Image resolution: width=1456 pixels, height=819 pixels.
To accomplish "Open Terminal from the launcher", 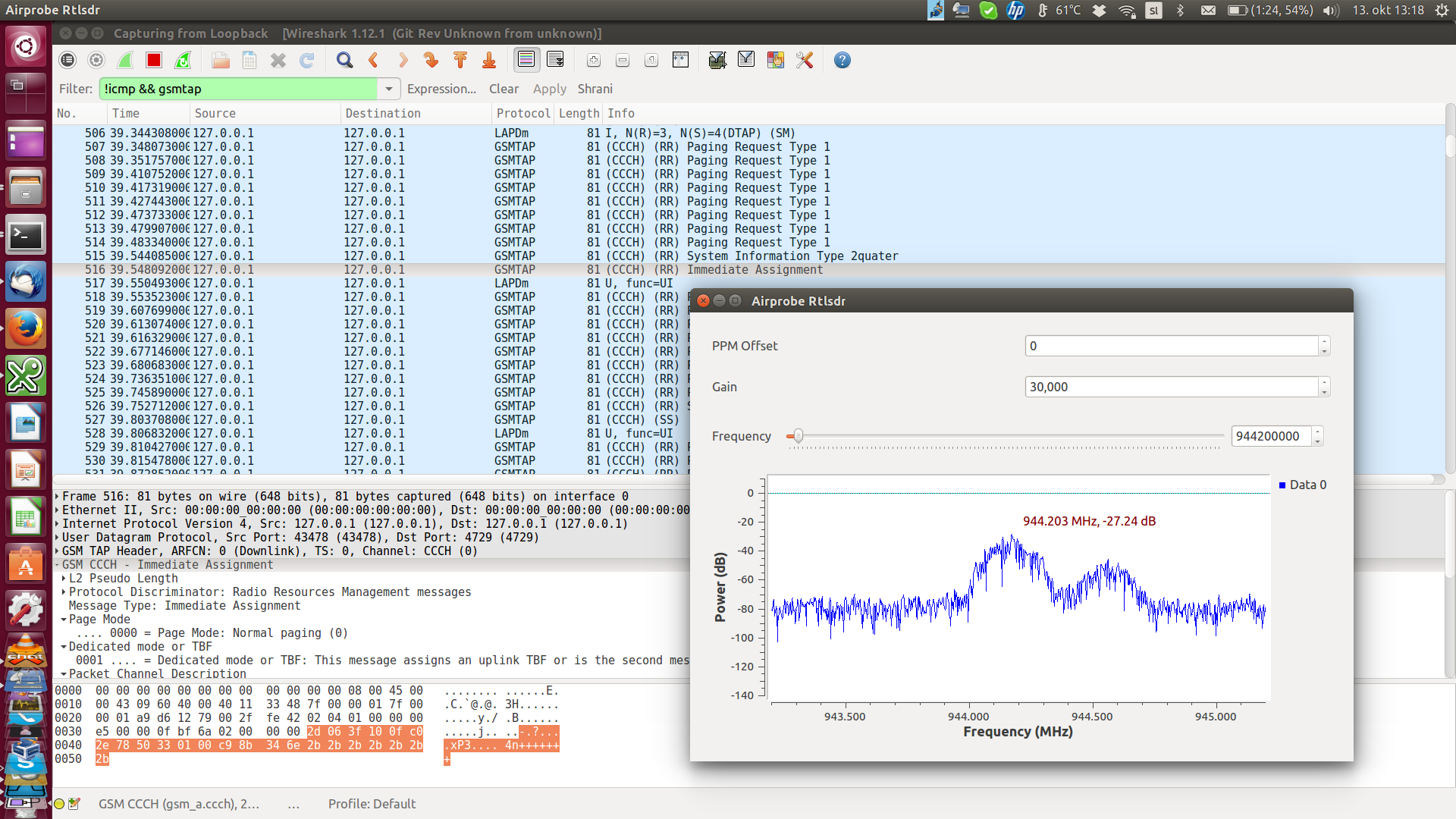I will click(26, 235).
